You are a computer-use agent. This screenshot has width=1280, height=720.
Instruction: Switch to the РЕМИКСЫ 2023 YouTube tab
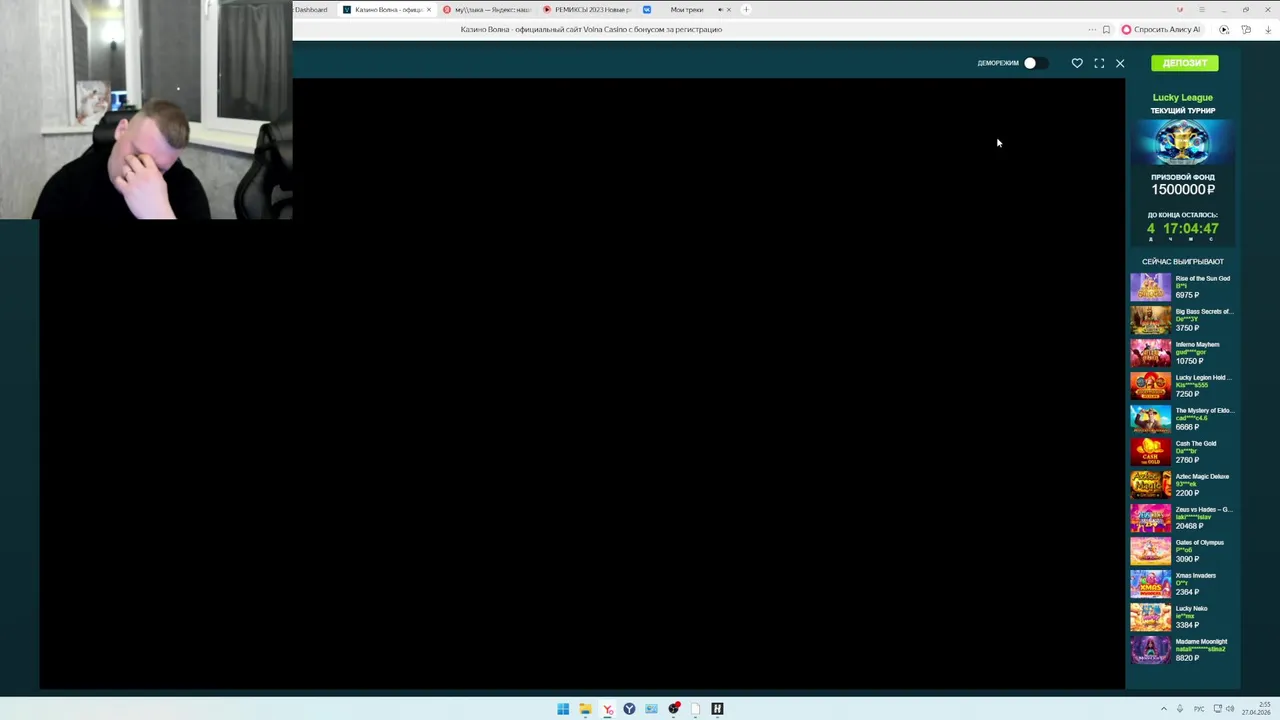[587, 10]
